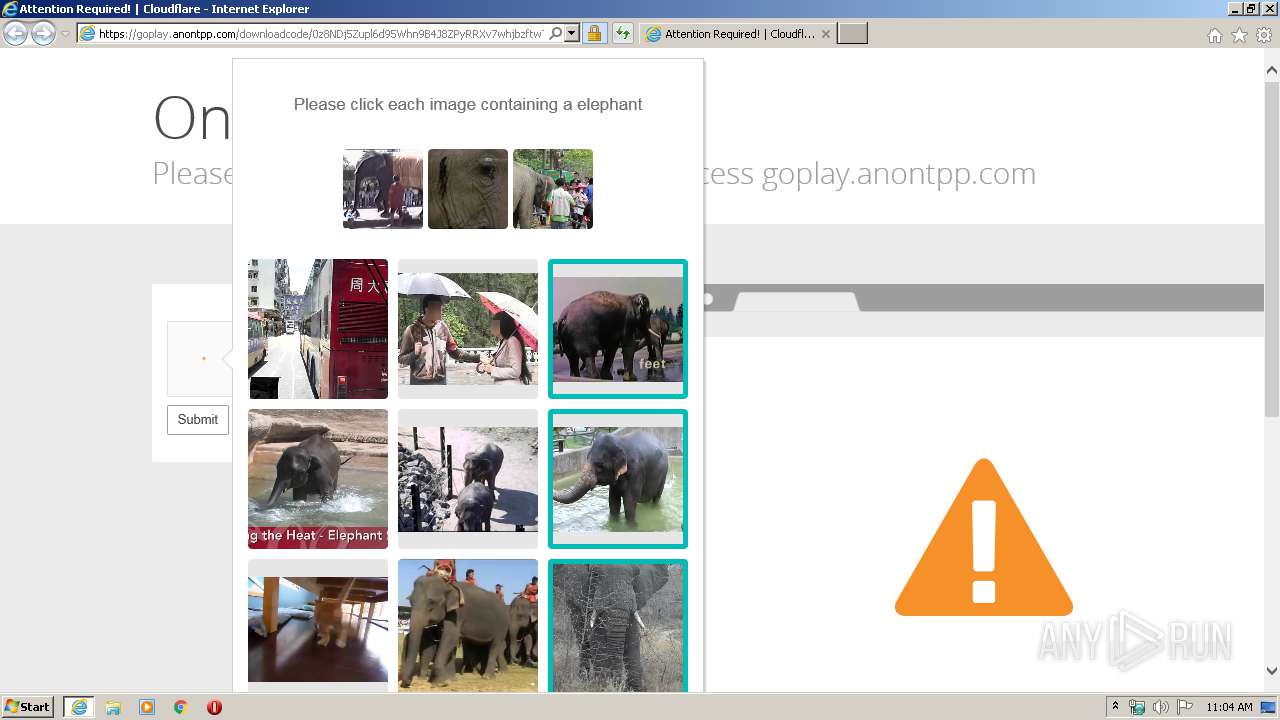Open a new blank tab
The height and width of the screenshot is (720, 1280).
click(852, 34)
